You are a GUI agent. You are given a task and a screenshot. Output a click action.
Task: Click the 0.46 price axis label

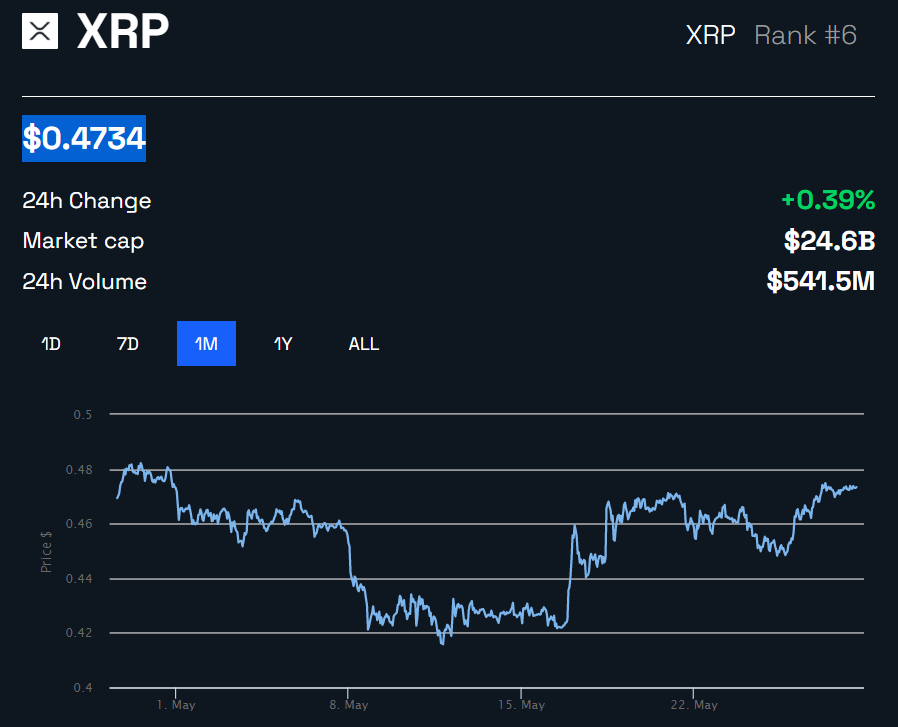pos(79,524)
